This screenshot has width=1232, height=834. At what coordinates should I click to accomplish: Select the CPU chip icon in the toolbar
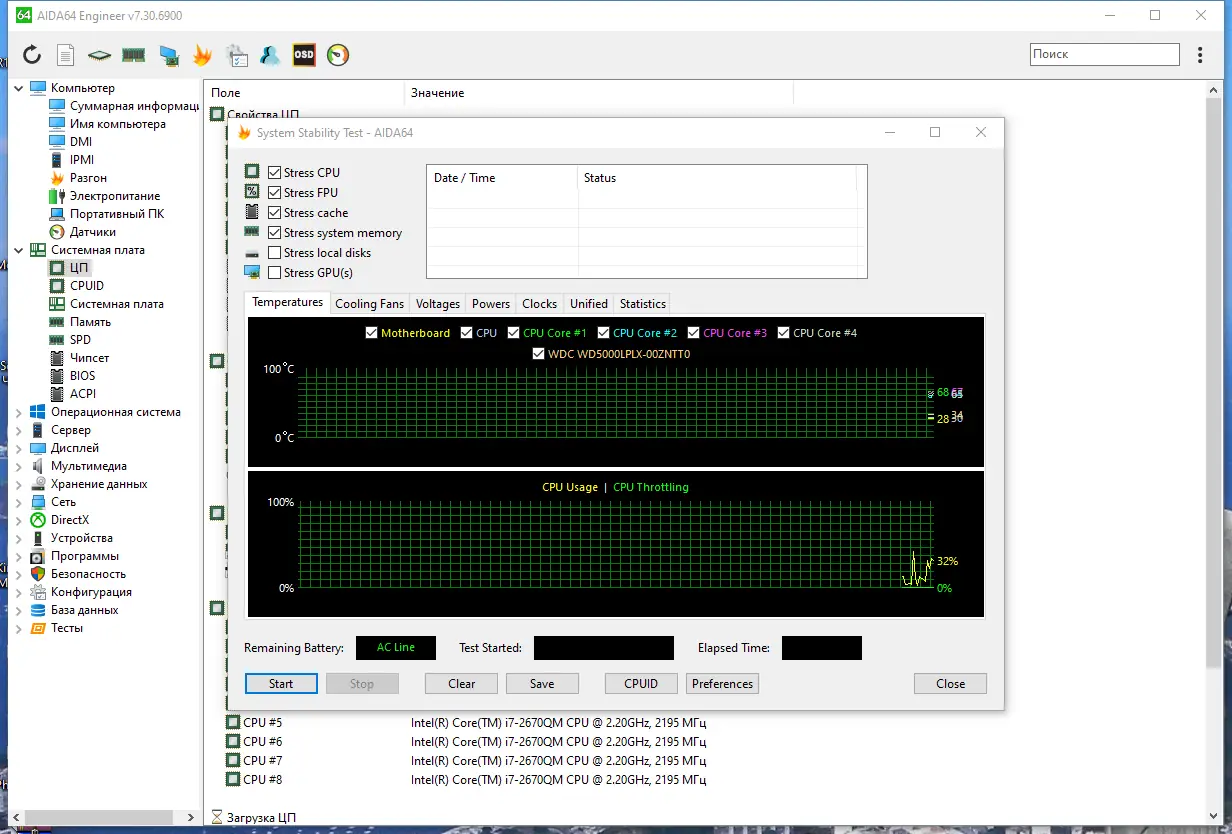[99, 55]
